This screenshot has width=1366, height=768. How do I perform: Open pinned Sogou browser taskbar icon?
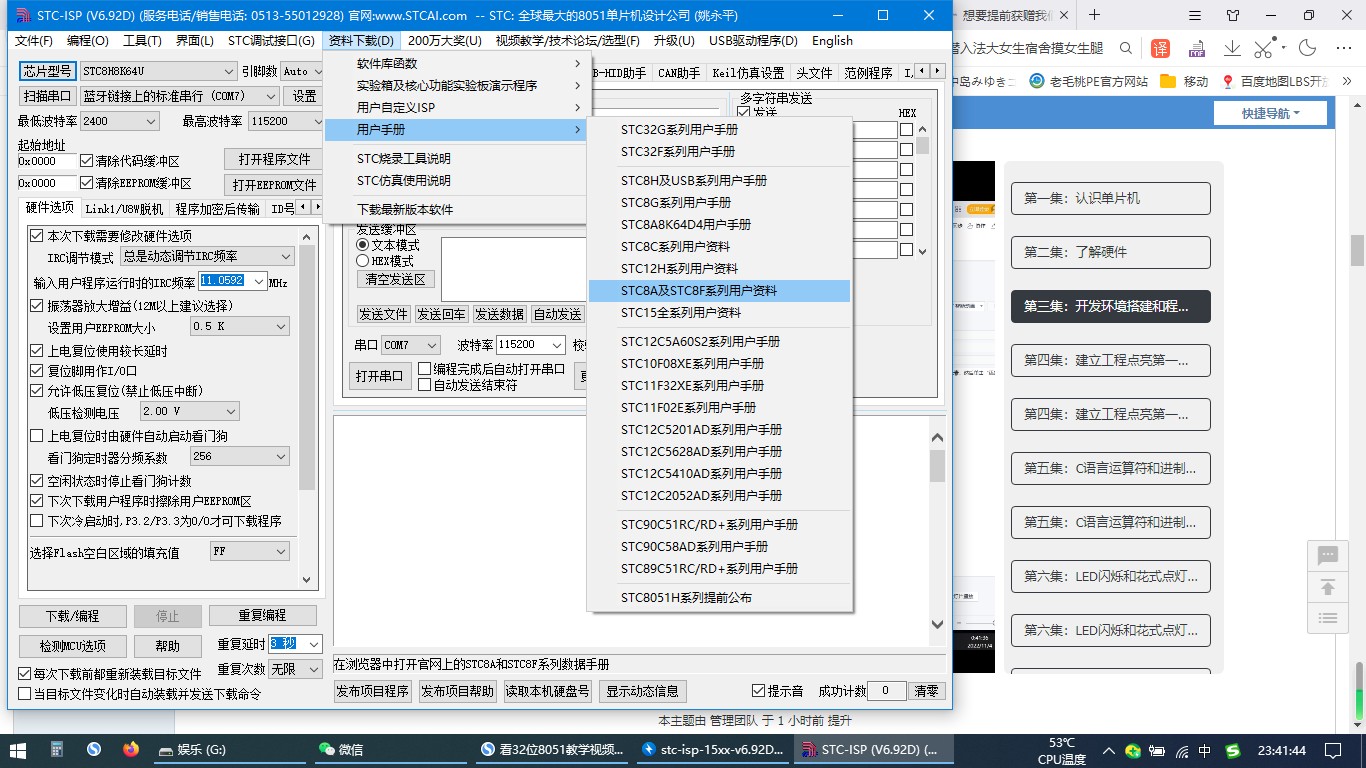point(94,749)
